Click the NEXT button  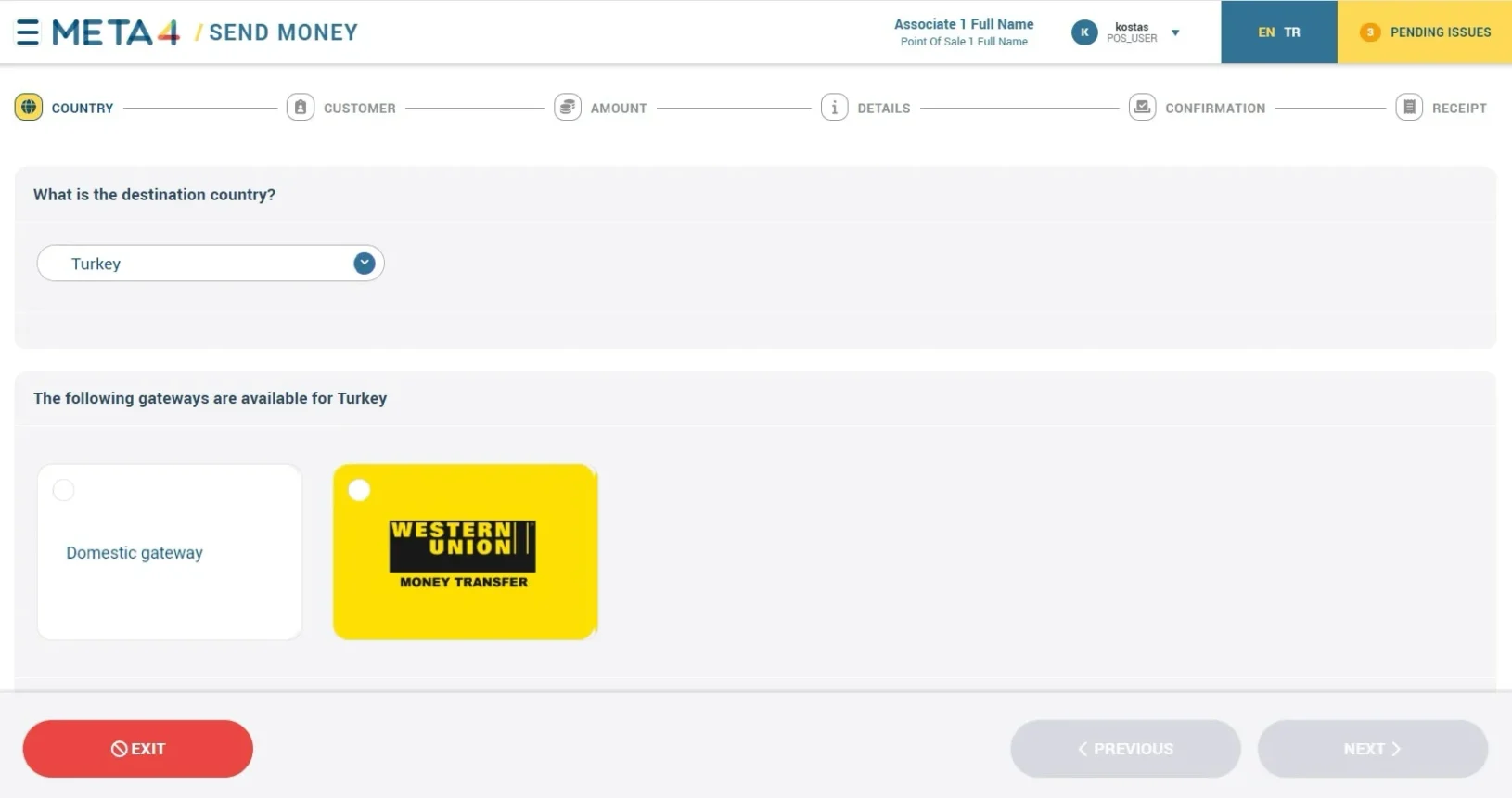tap(1373, 749)
